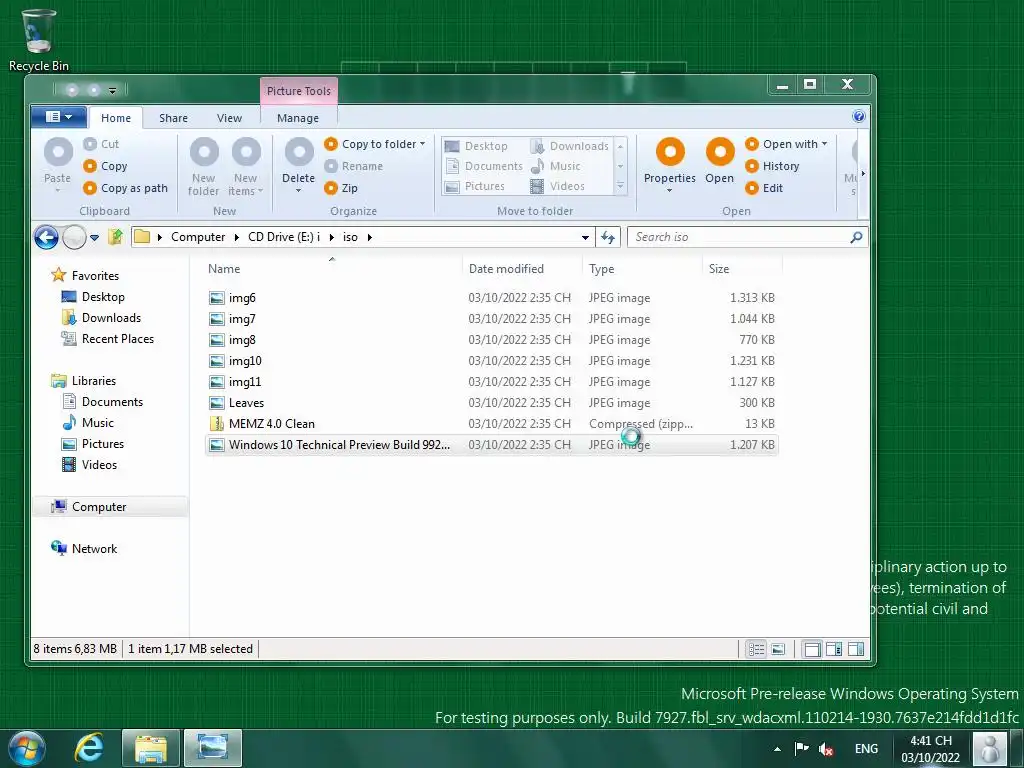Open the Manage tab
The width and height of the screenshot is (1024, 768).
[298, 118]
